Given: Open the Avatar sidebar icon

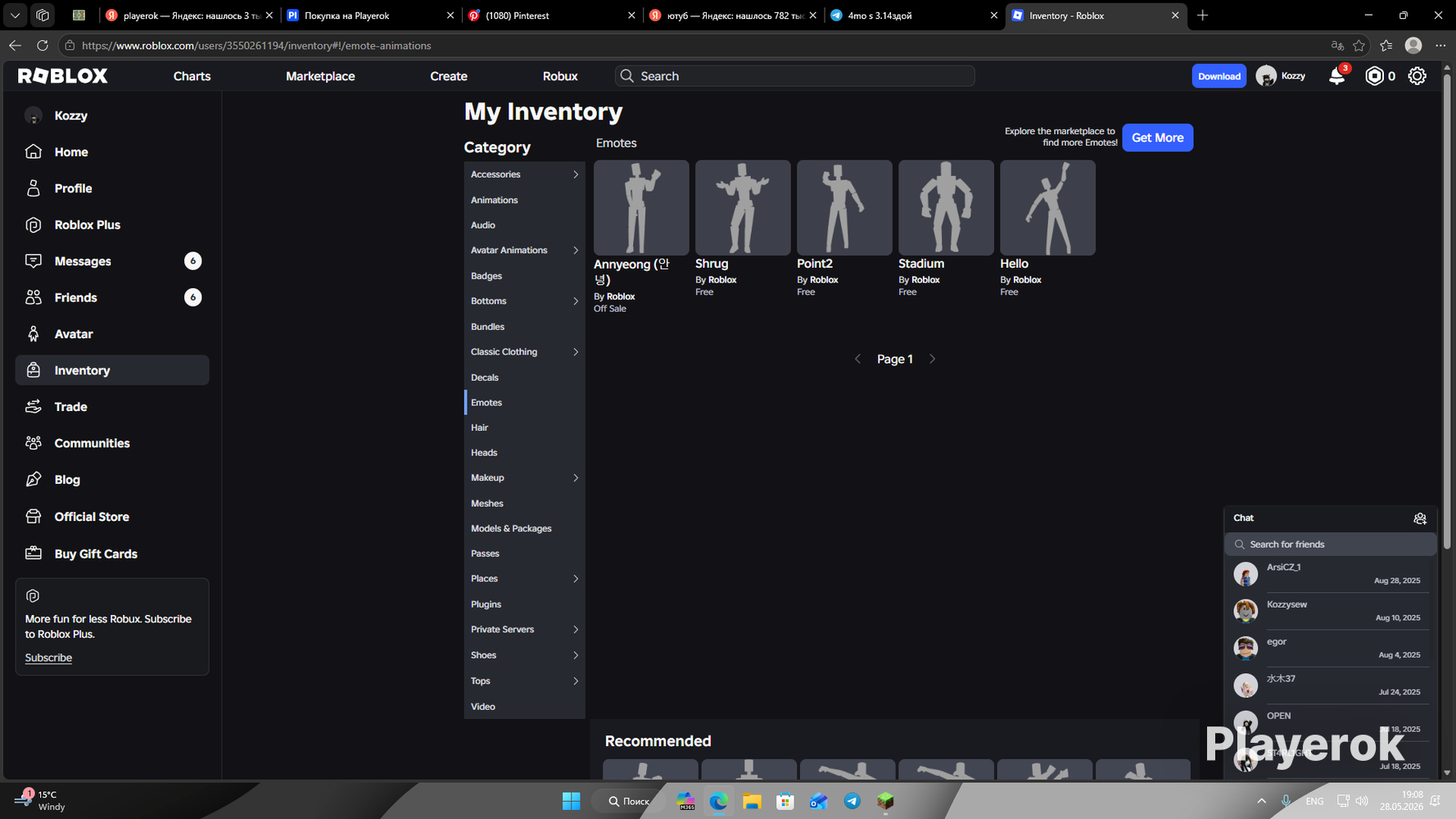Looking at the screenshot, I should click(34, 334).
